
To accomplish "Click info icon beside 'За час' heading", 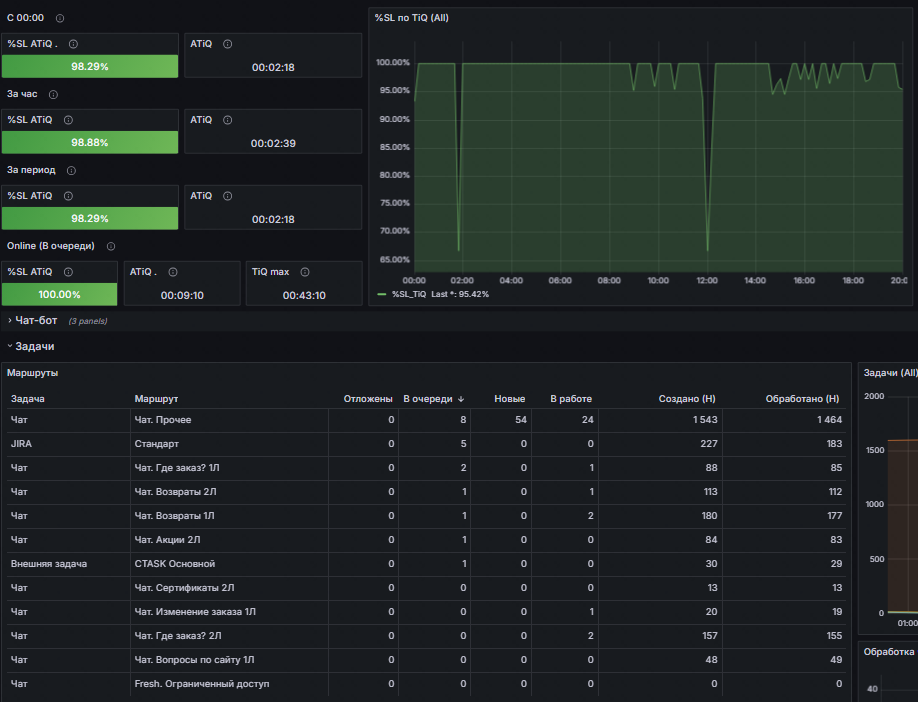I will pos(53,94).
